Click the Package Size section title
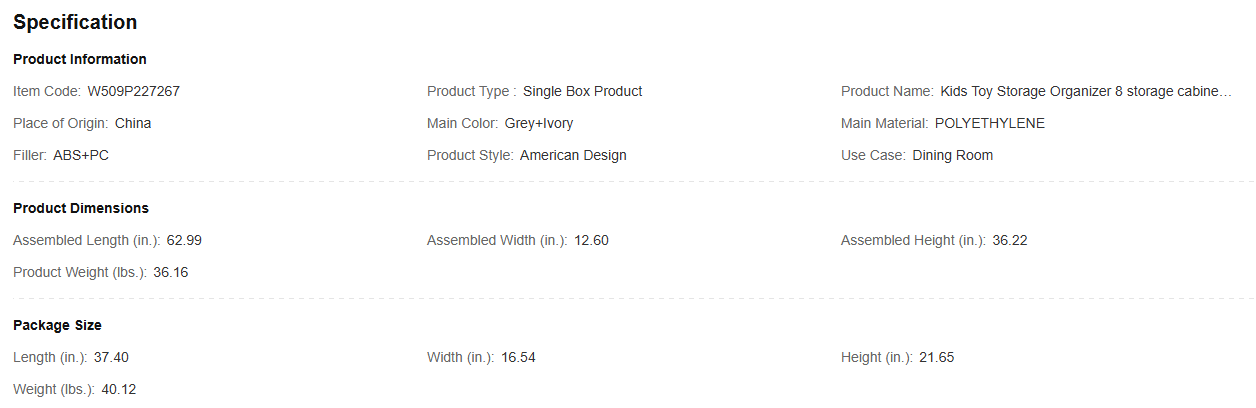Screen dimensions: 1256x408 pyautogui.click(x=57, y=325)
